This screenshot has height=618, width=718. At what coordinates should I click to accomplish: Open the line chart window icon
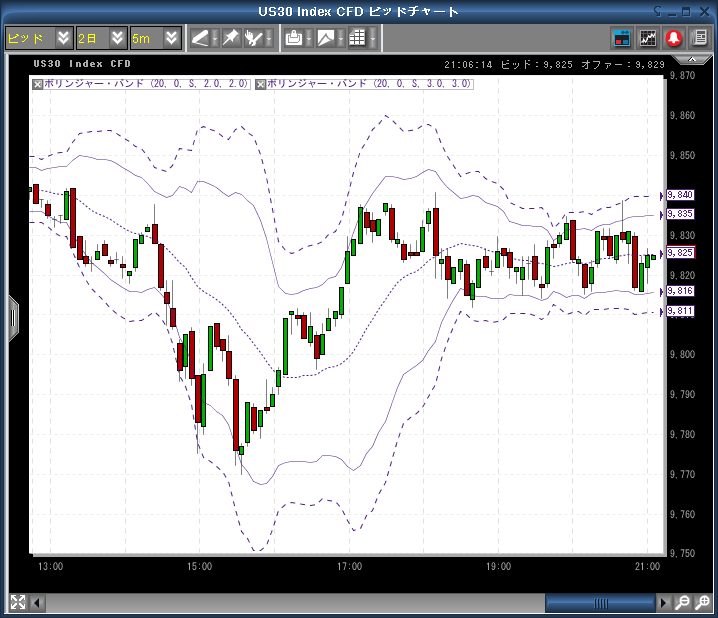tap(648, 38)
